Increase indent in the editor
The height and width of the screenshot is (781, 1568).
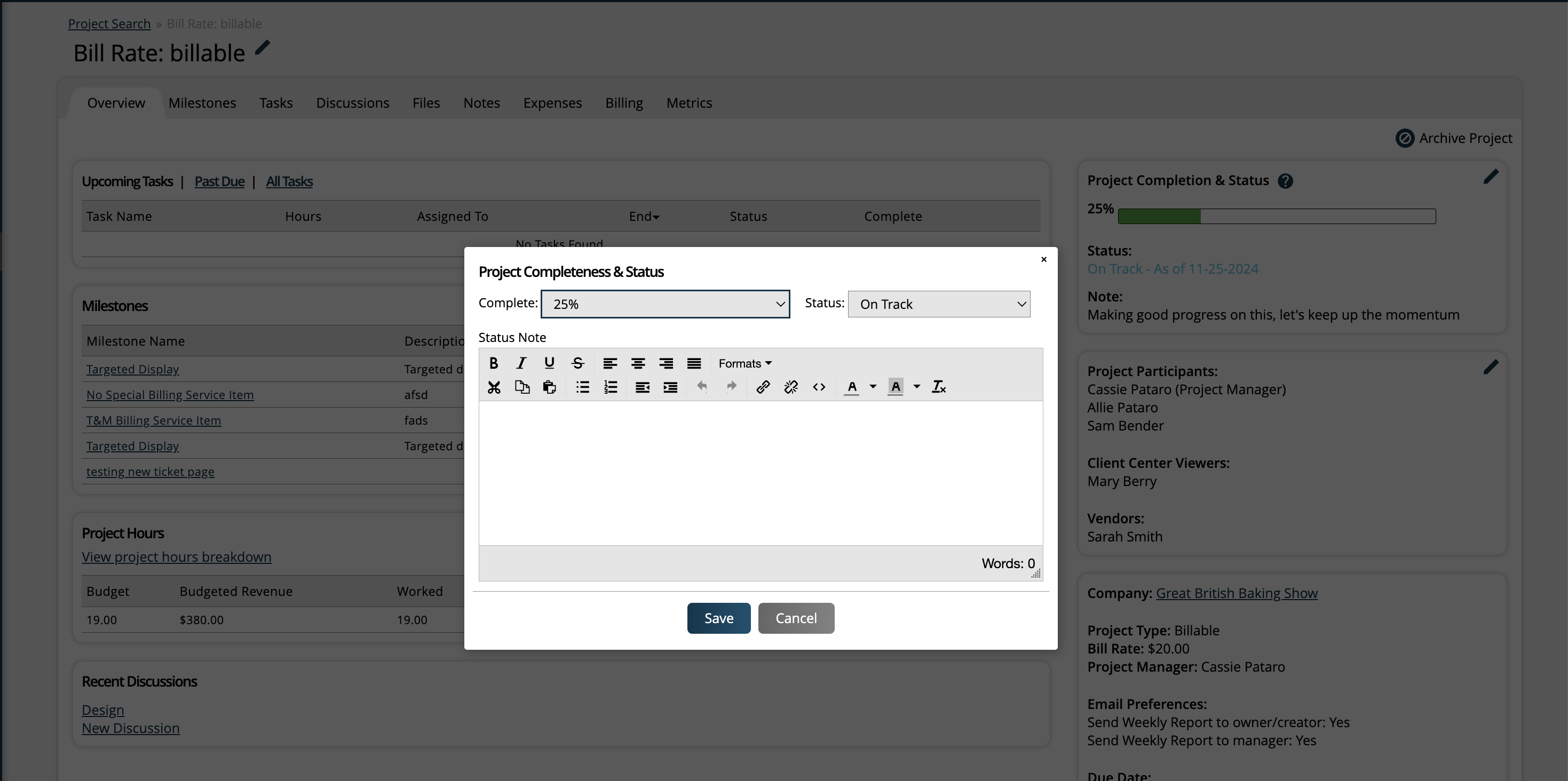tap(670, 387)
